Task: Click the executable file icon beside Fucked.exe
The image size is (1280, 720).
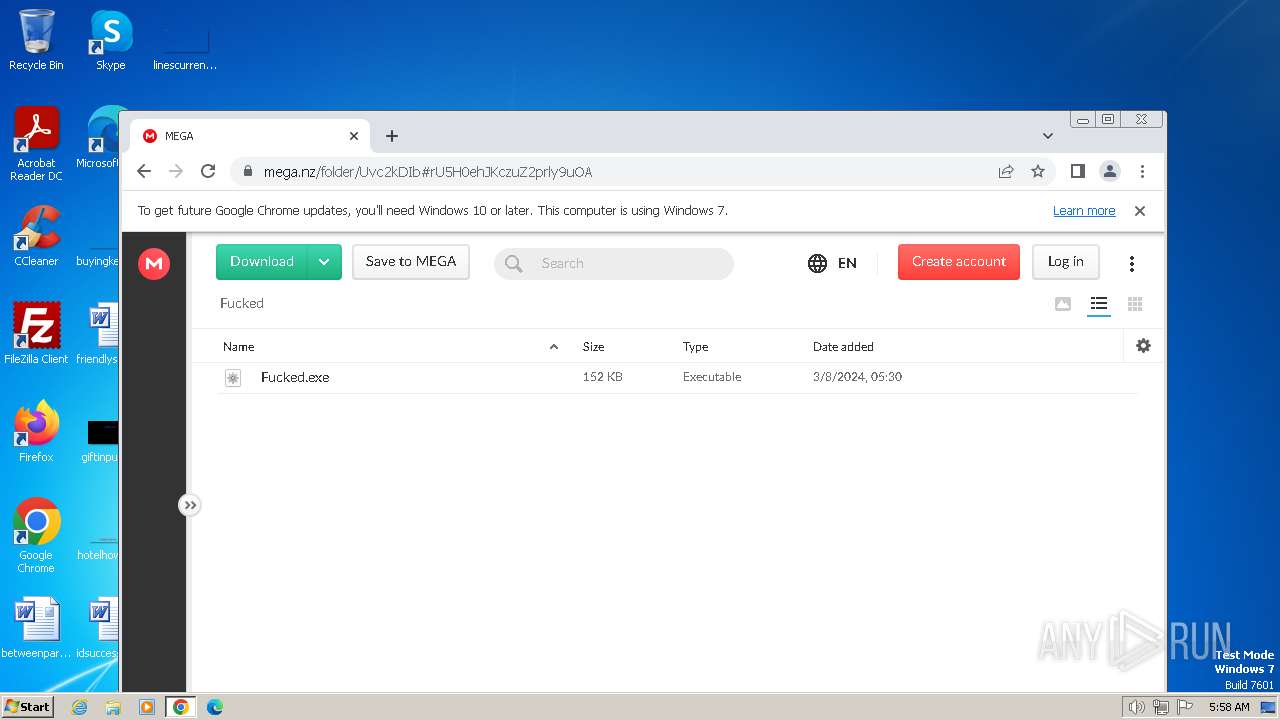Action: tap(233, 378)
